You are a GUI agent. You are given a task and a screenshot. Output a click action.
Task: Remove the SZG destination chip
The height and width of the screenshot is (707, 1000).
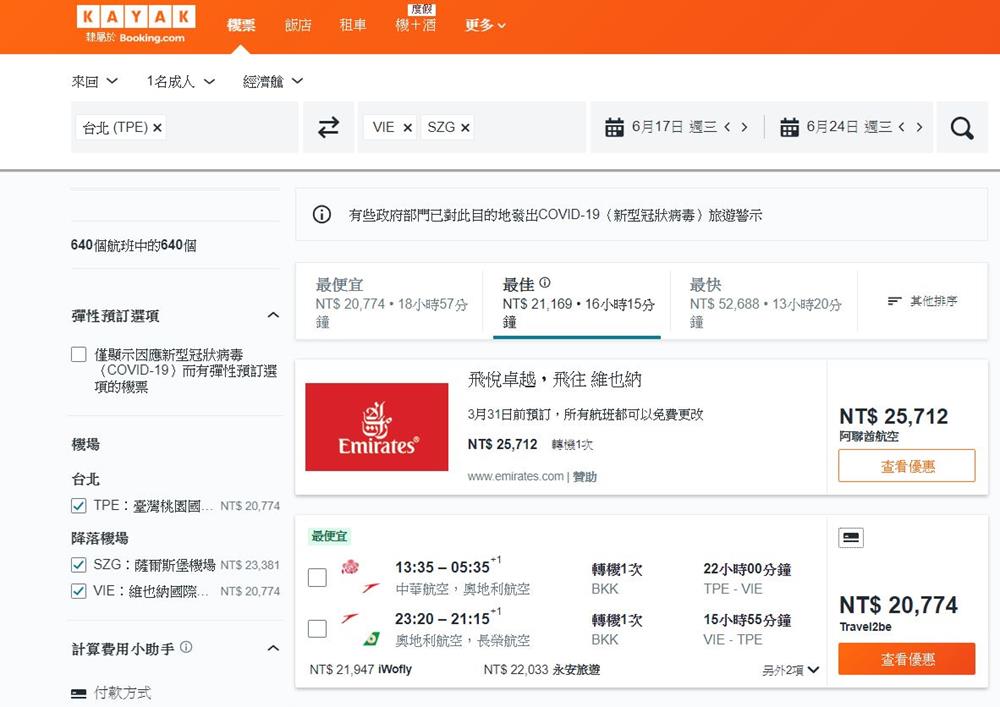tap(466, 128)
